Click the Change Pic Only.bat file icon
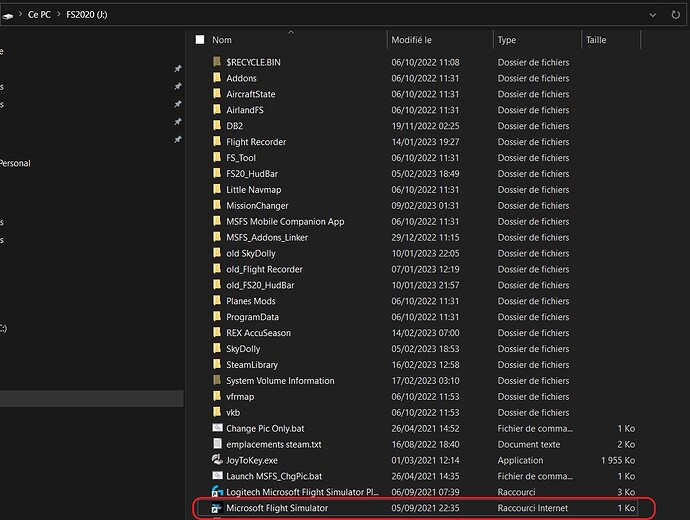 217,428
